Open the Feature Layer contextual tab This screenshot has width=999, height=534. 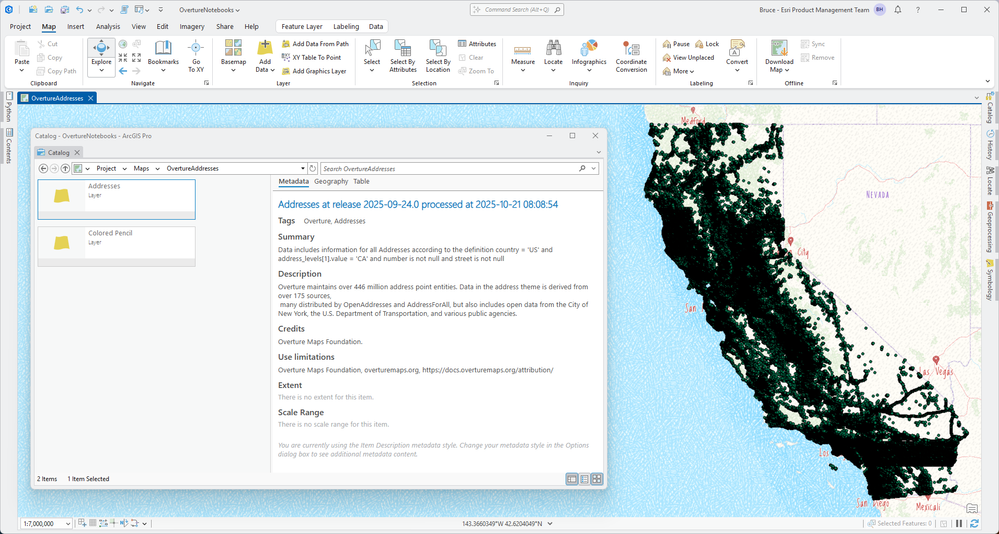pos(302,27)
